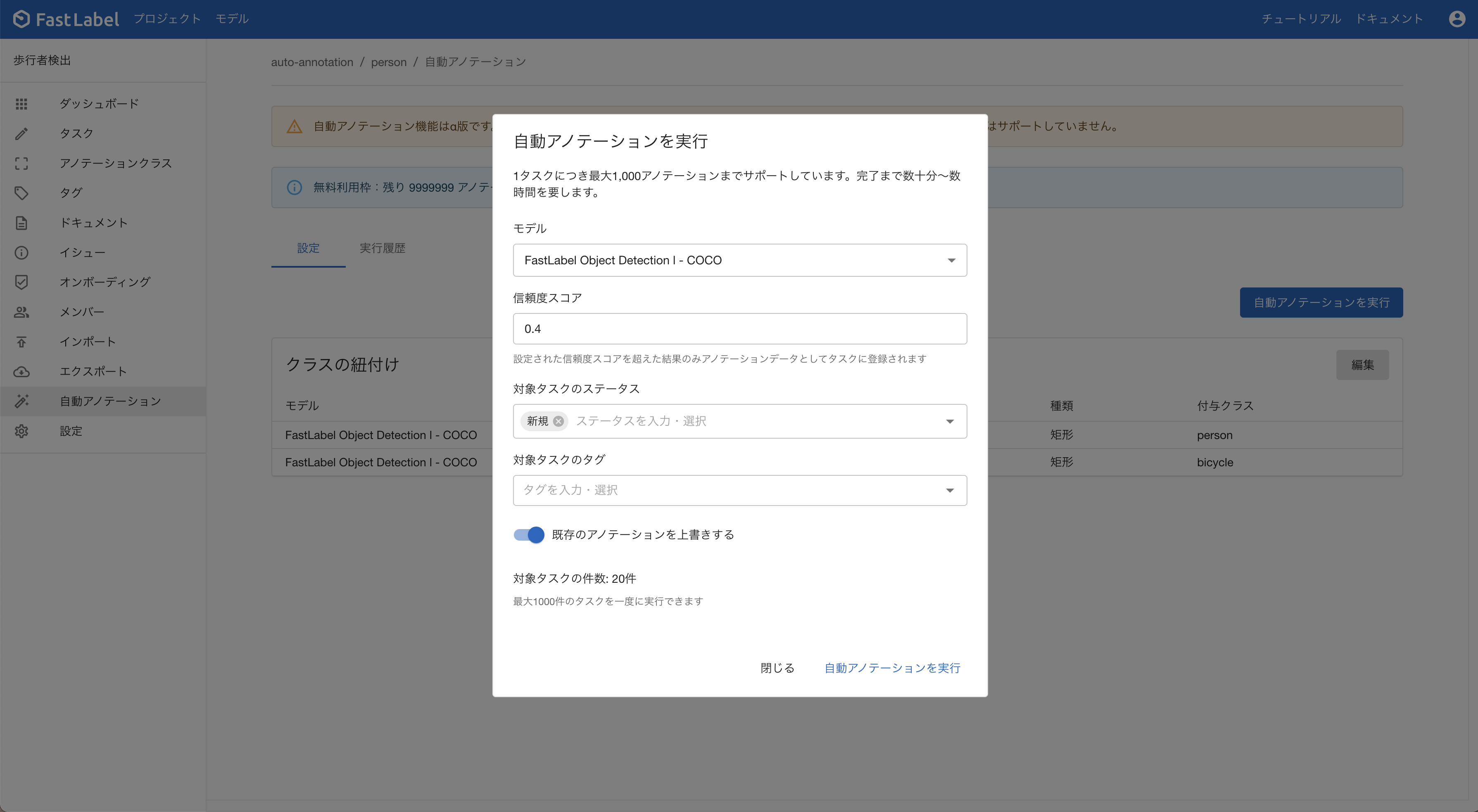Click the annotation class bracket icon
1478x812 pixels.
21,164
